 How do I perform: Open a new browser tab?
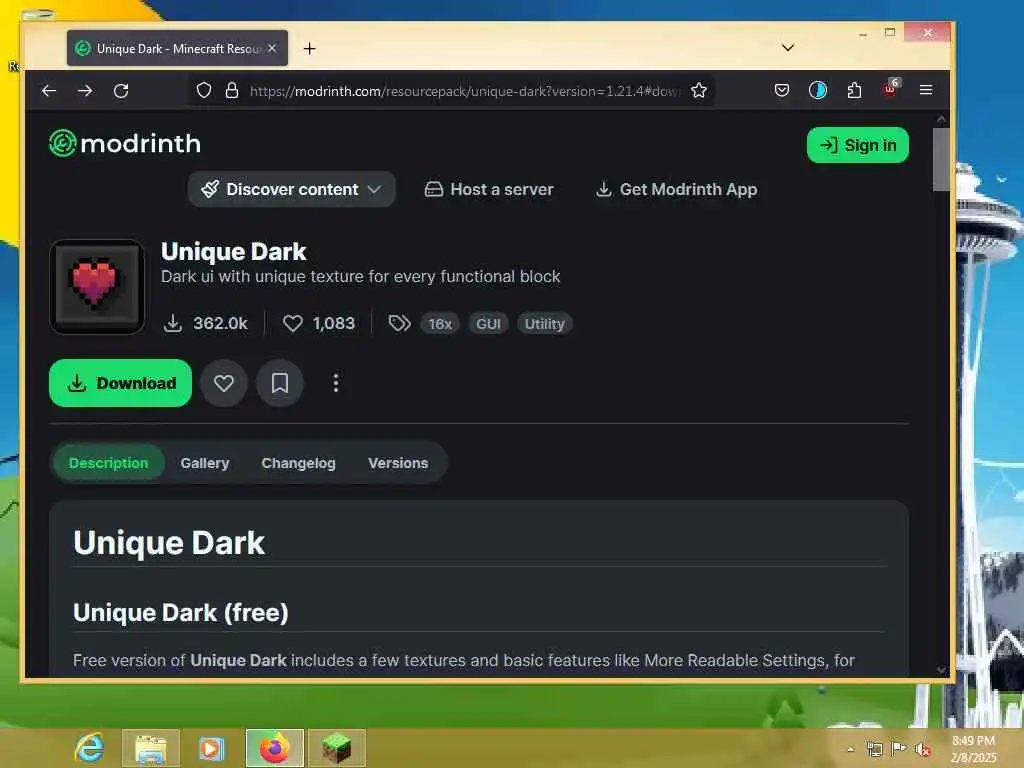point(310,48)
